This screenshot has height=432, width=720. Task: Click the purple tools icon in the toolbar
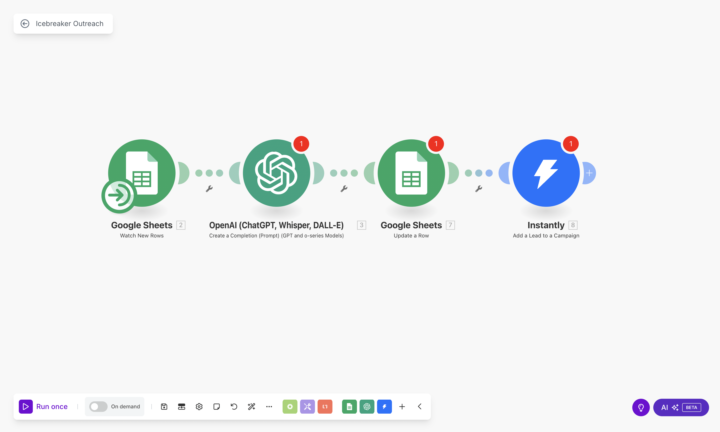(307, 407)
